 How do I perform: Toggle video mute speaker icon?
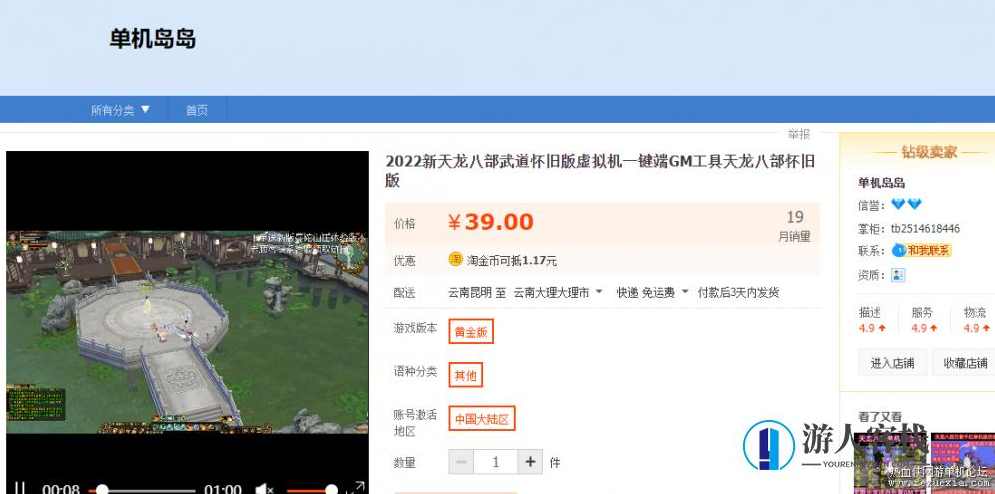[264, 490]
